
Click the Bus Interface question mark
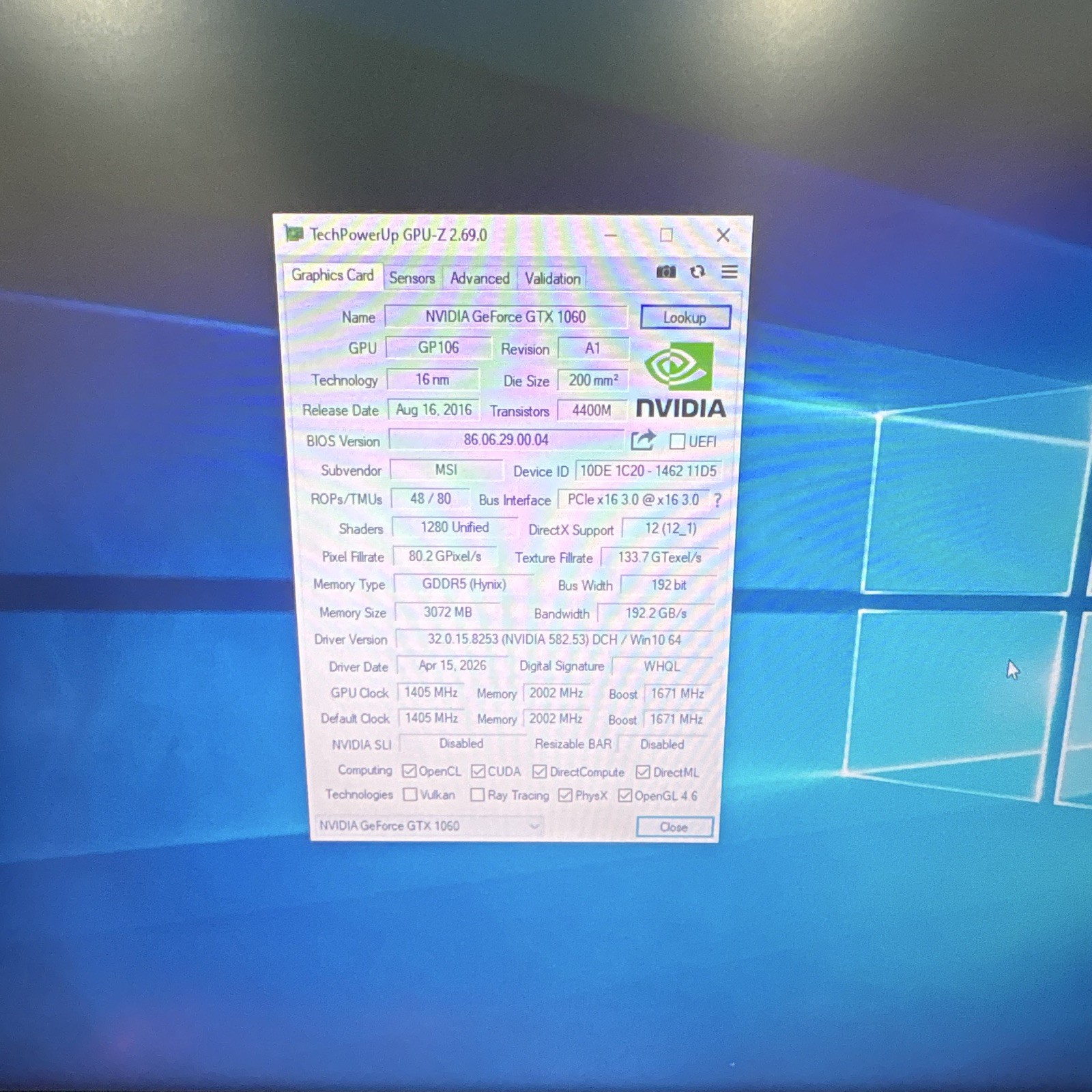click(x=717, y=500)
